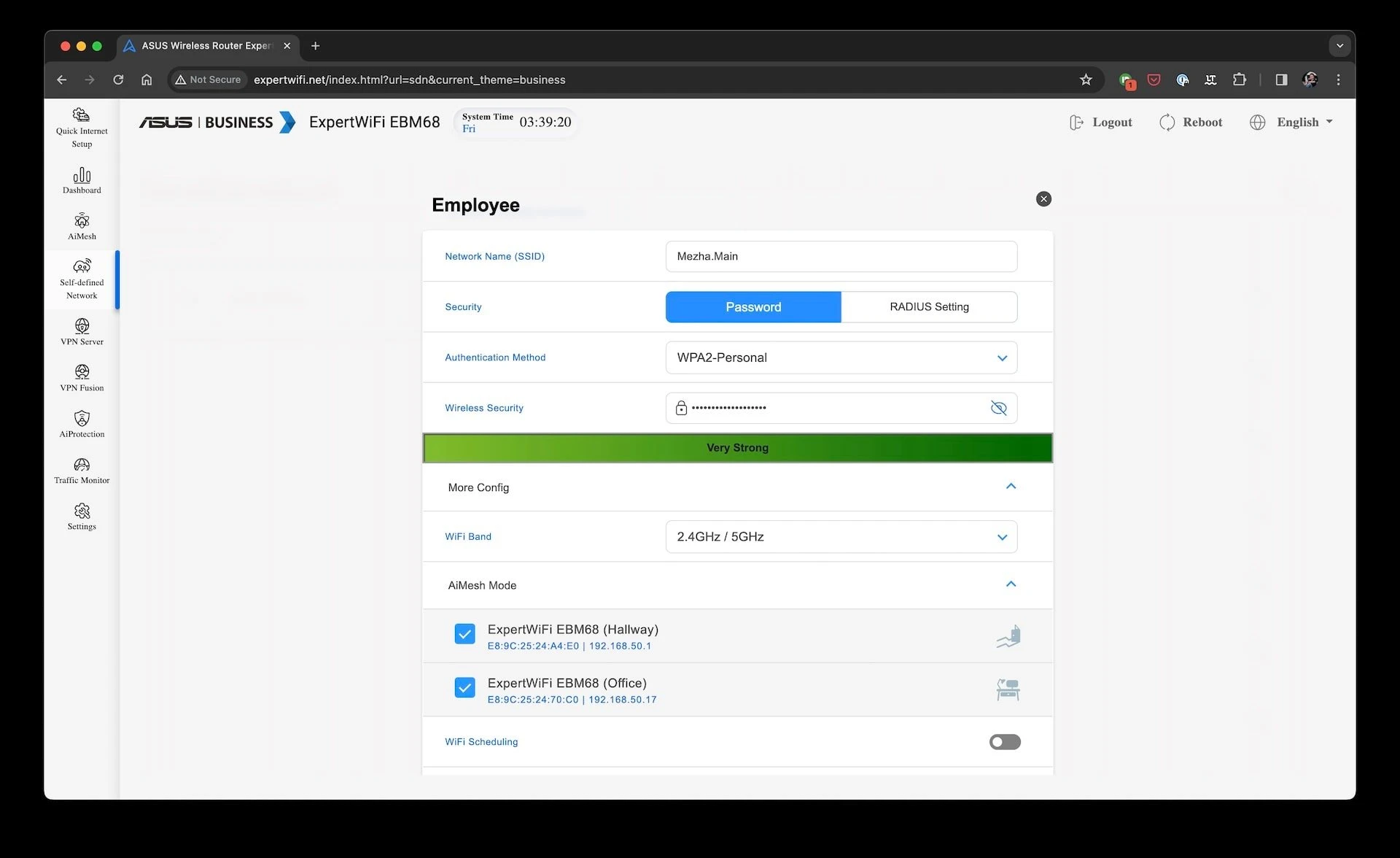Open VPN Server section
The image size is (1400, 858).
pos(82,332)
